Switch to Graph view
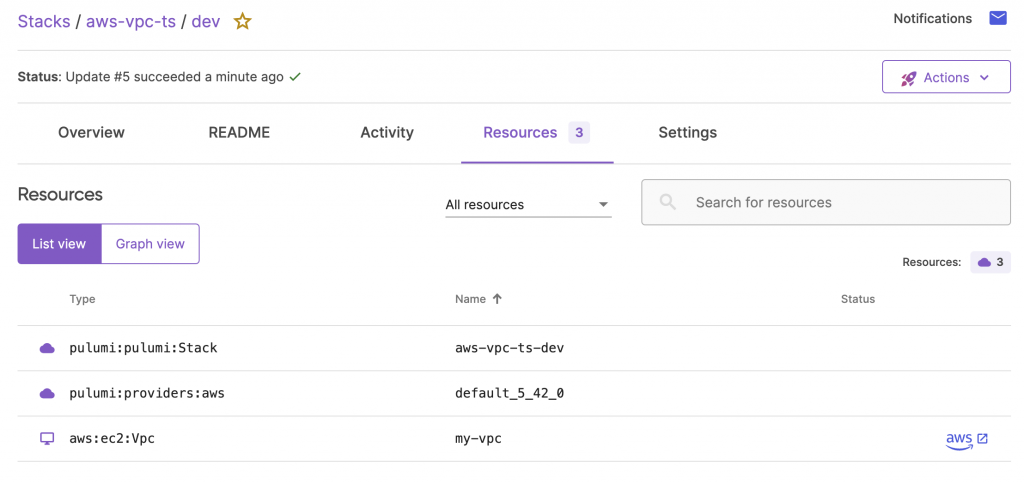 (x=150, y=244)
